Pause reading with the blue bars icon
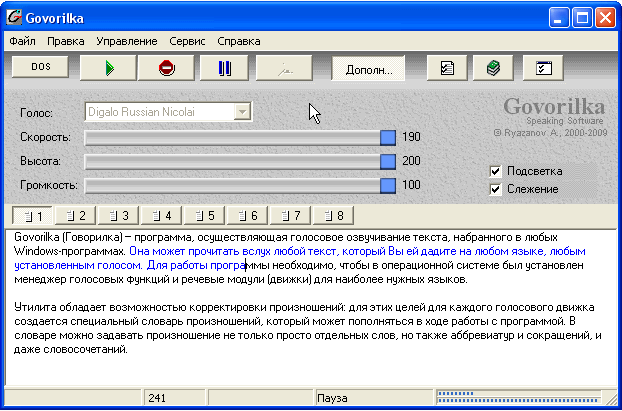This screenshot has width=622, height=411. pyautogui.click(x=224, y=68)
